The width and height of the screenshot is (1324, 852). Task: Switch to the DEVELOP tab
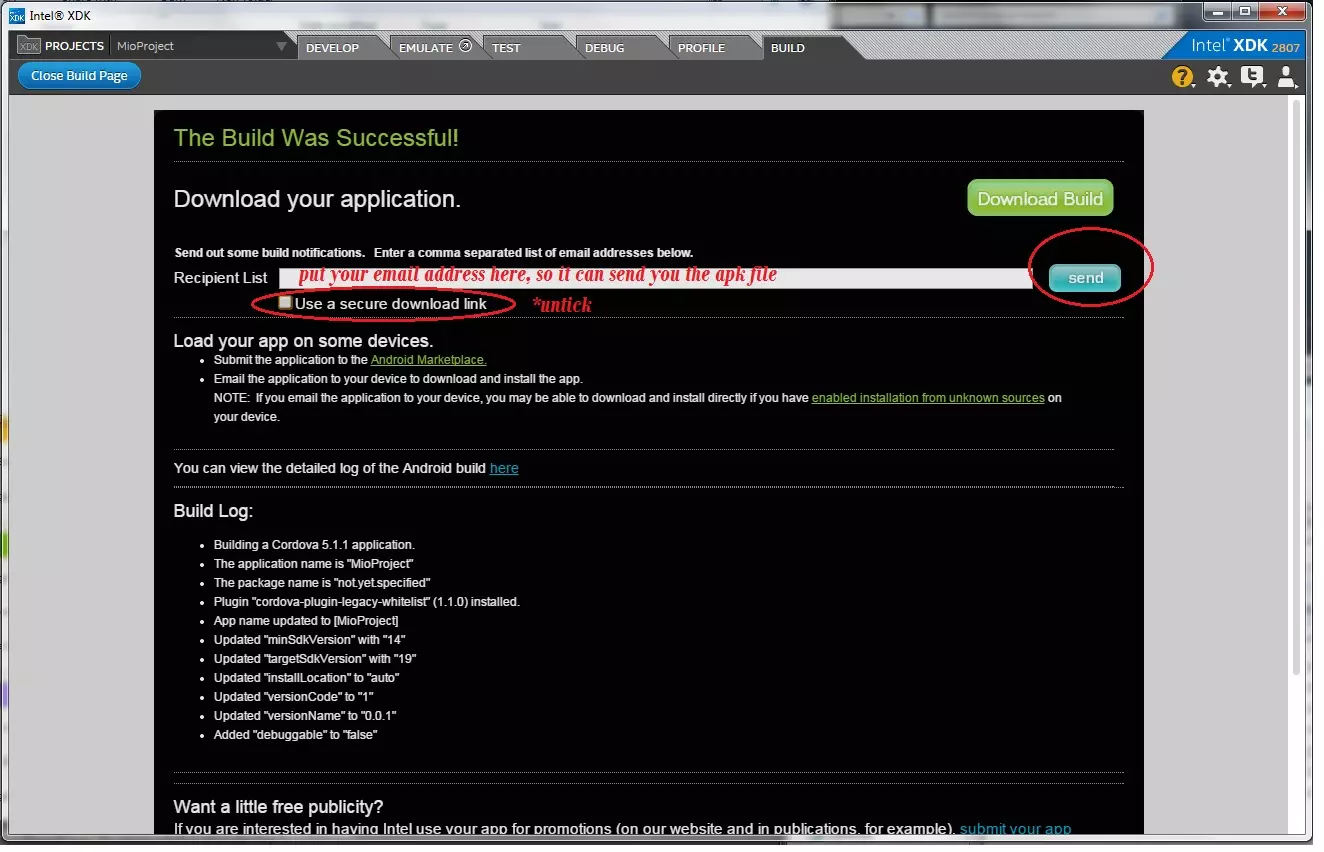point(332,47)
